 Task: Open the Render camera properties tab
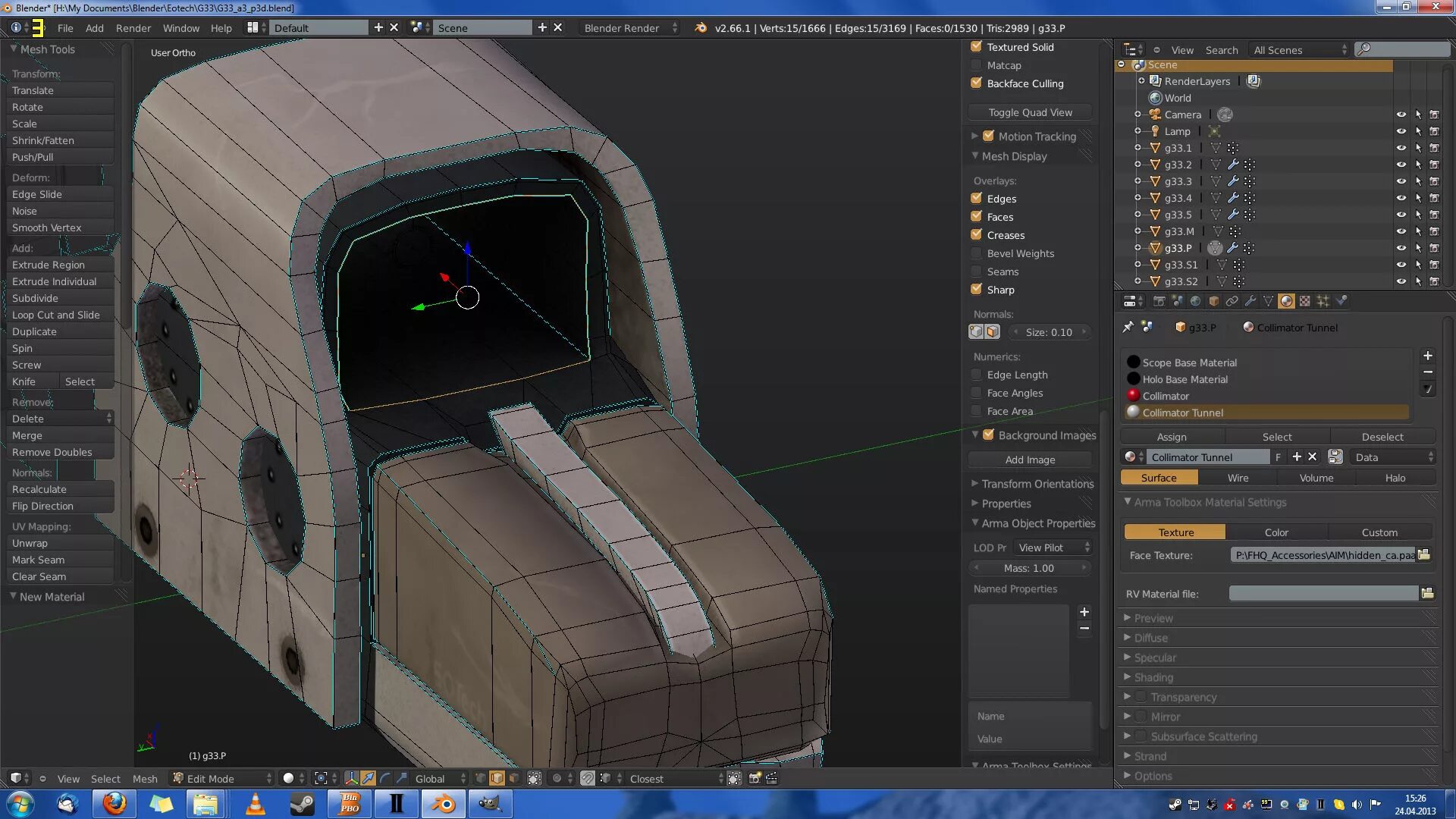tap(1159, 301)
